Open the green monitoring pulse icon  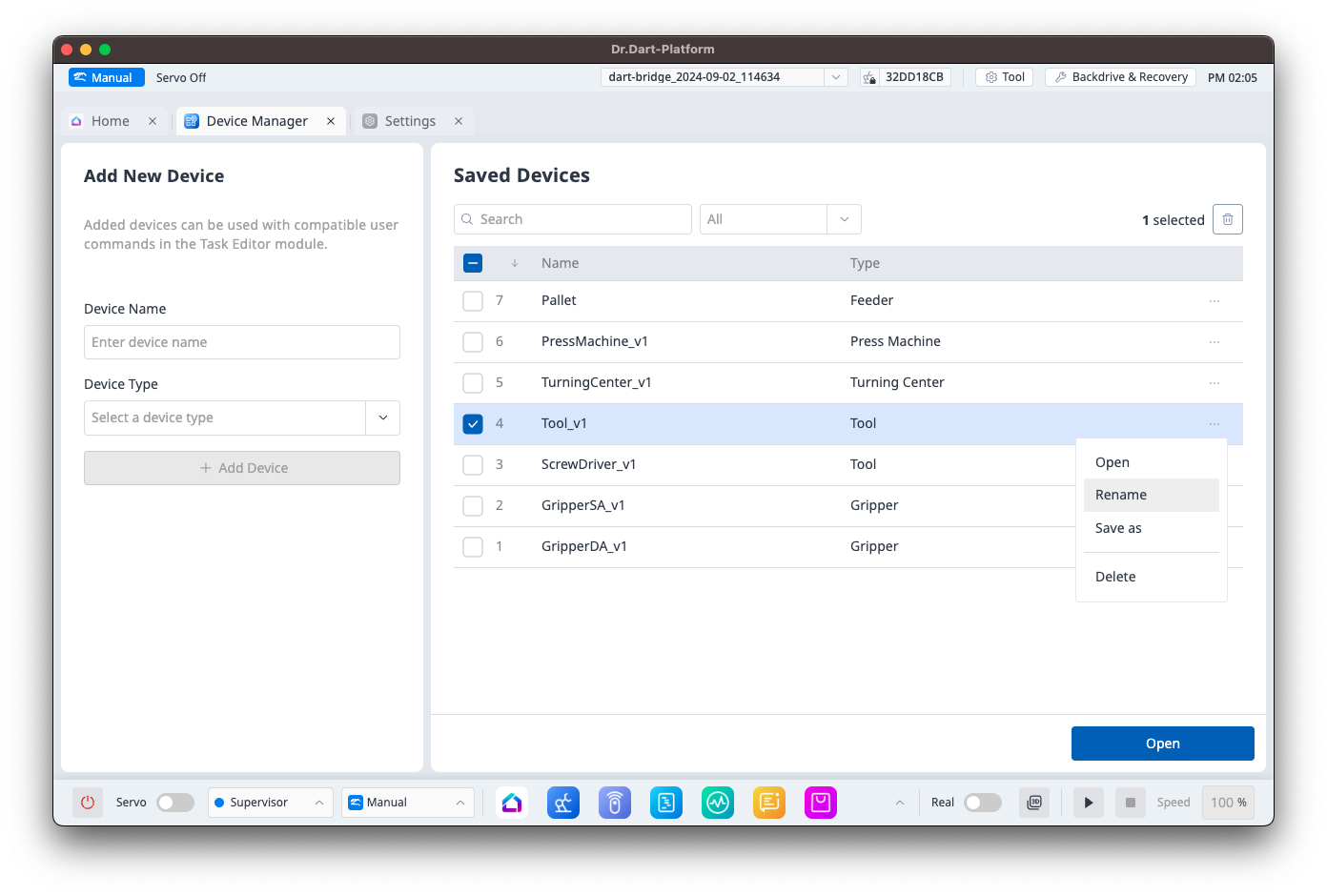(x=718, y=803)
